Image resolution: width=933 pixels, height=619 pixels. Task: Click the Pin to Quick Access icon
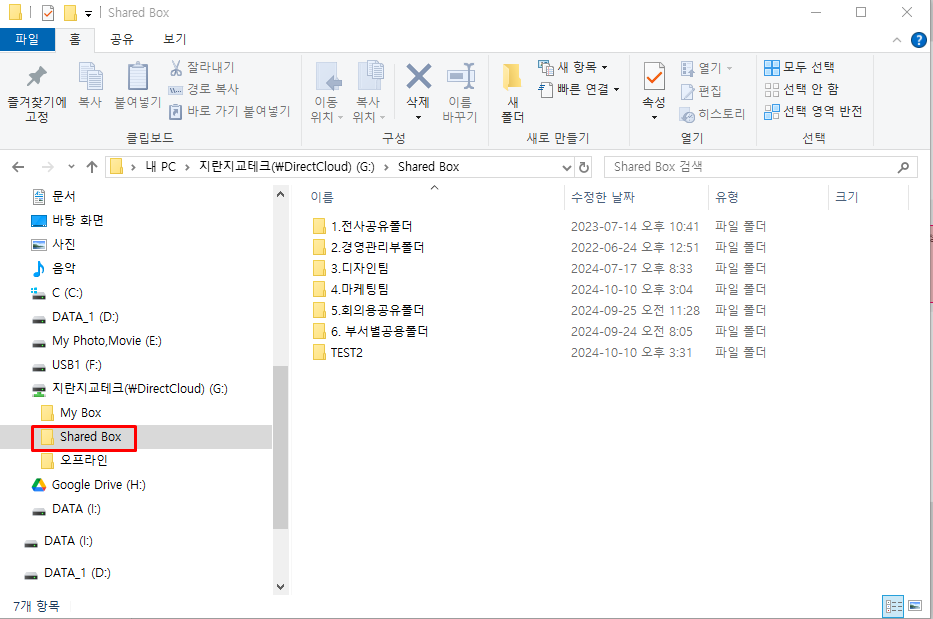37,78
